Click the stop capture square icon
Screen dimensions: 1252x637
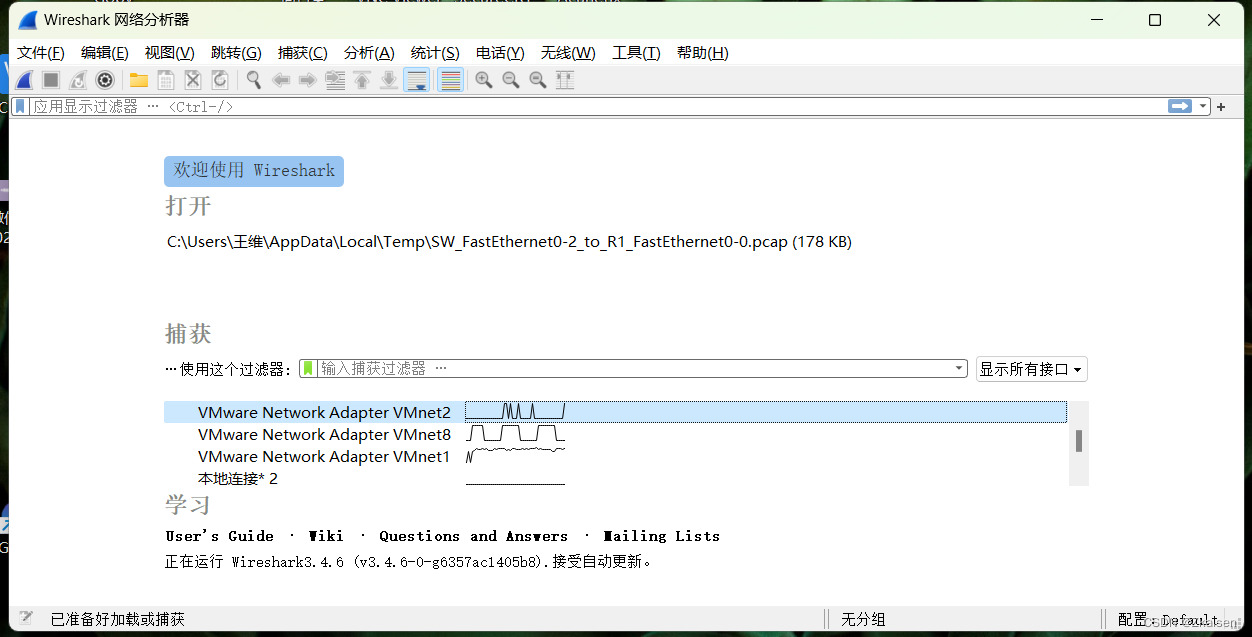51,80
